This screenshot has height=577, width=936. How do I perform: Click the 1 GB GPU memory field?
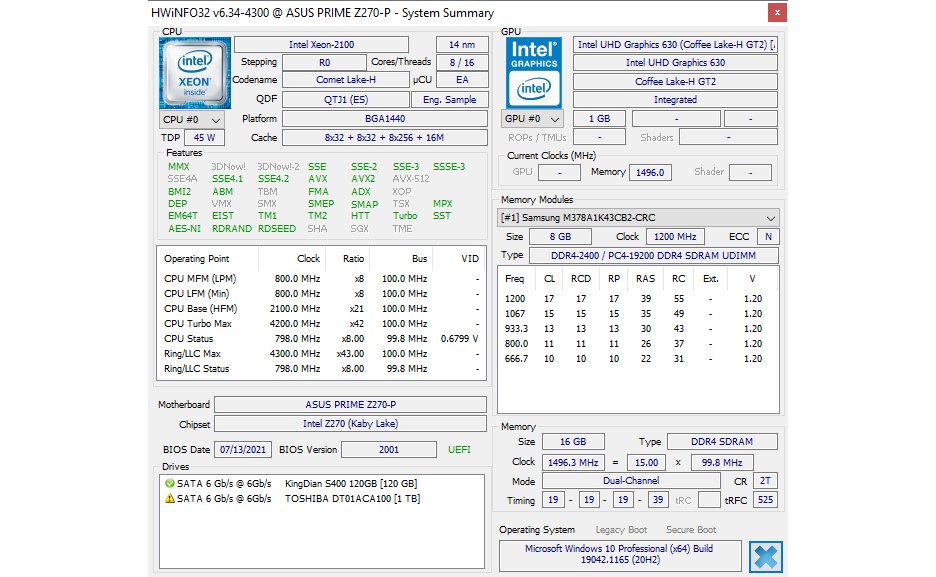pos(599,119)
